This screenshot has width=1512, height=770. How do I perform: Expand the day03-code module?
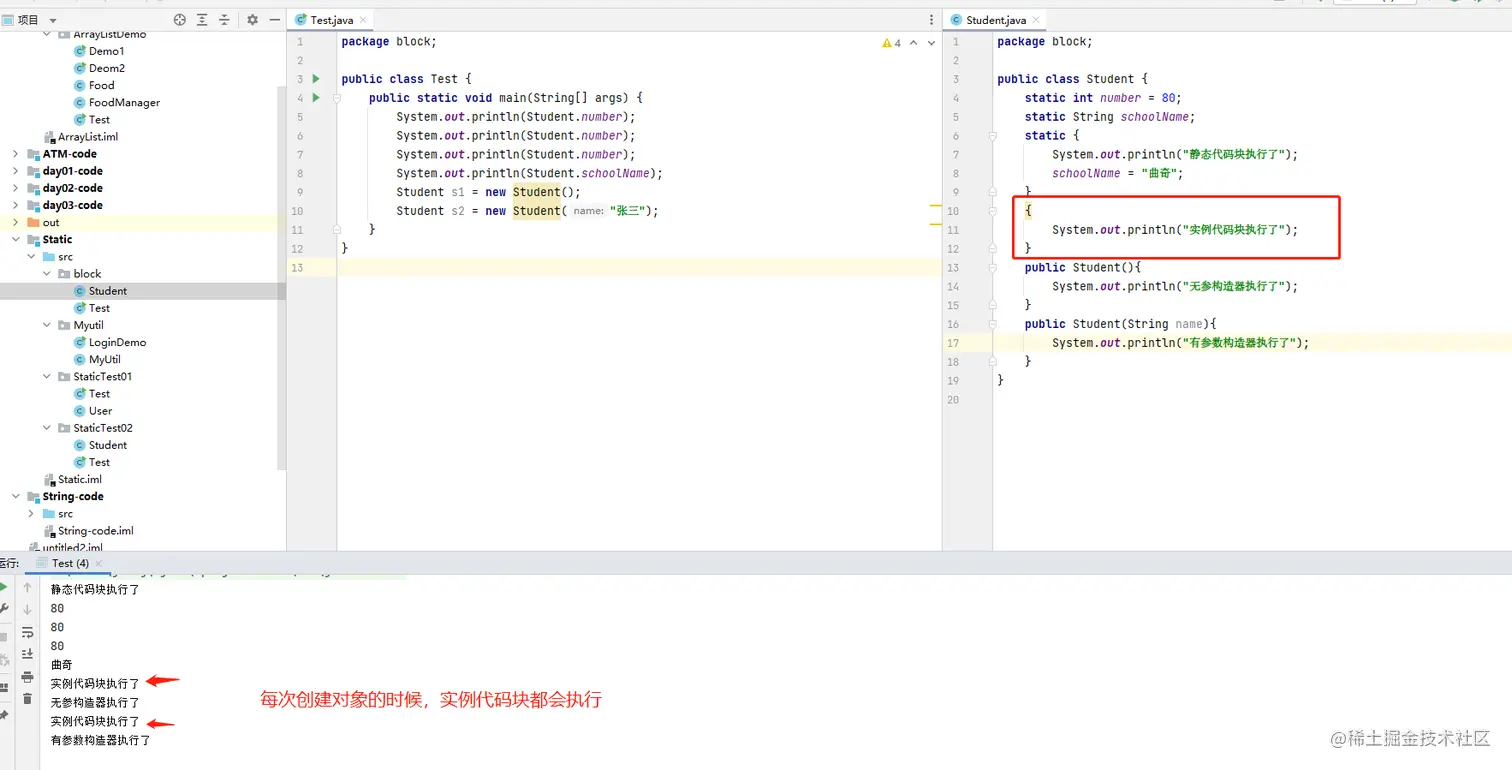click(16, 205)
